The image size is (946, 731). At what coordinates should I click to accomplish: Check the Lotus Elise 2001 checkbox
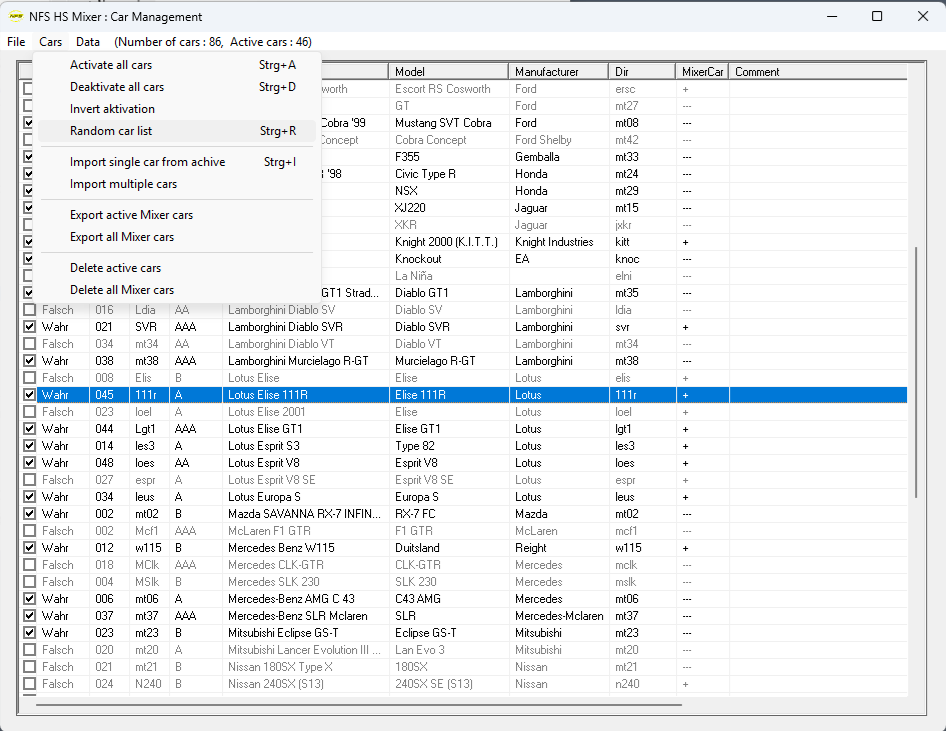point(29,412)
